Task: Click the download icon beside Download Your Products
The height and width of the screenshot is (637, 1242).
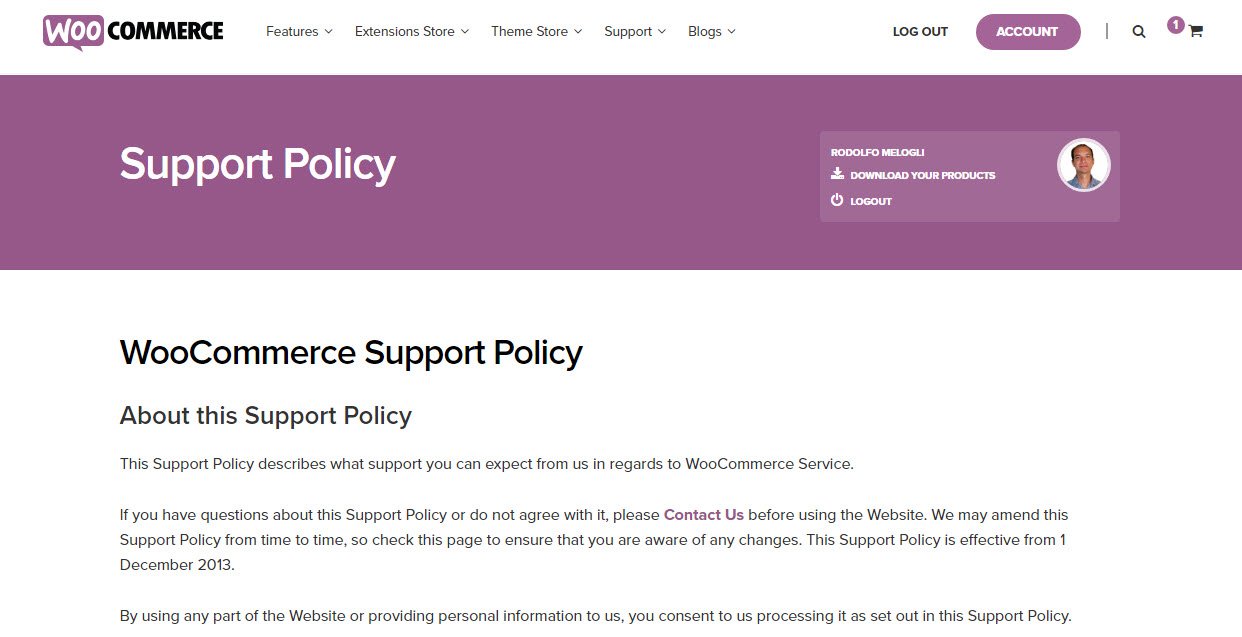Action: point(837,174)
